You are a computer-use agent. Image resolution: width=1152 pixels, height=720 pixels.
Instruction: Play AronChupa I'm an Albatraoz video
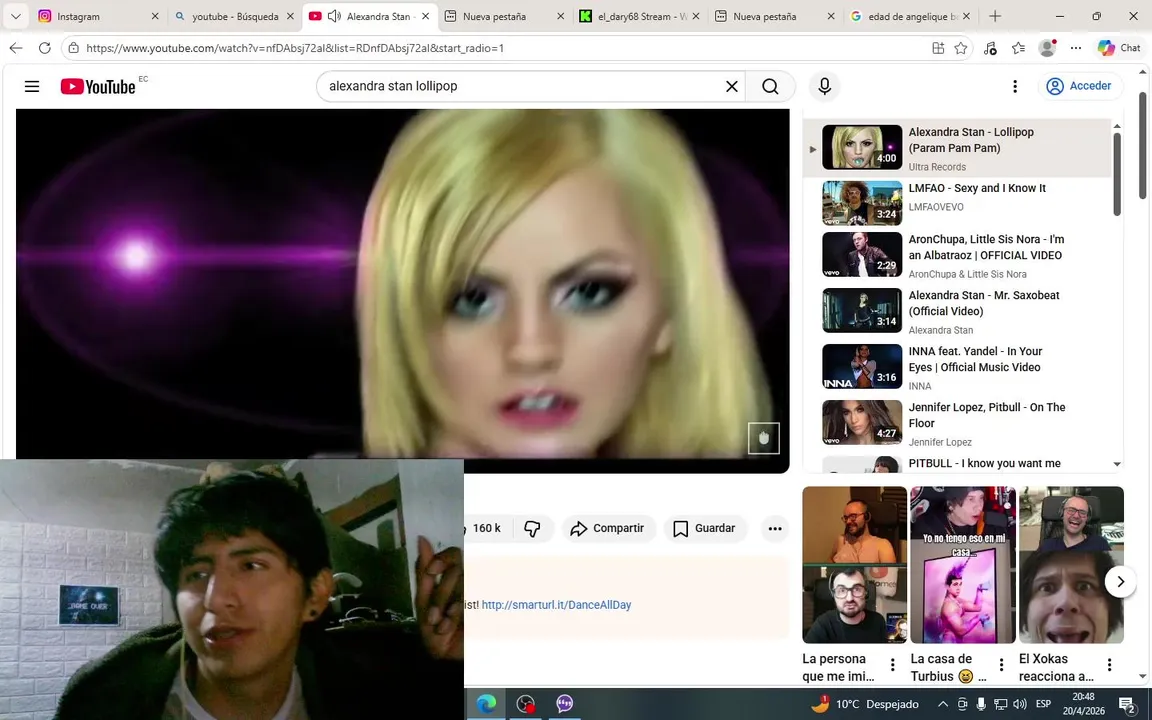point(957,255)
